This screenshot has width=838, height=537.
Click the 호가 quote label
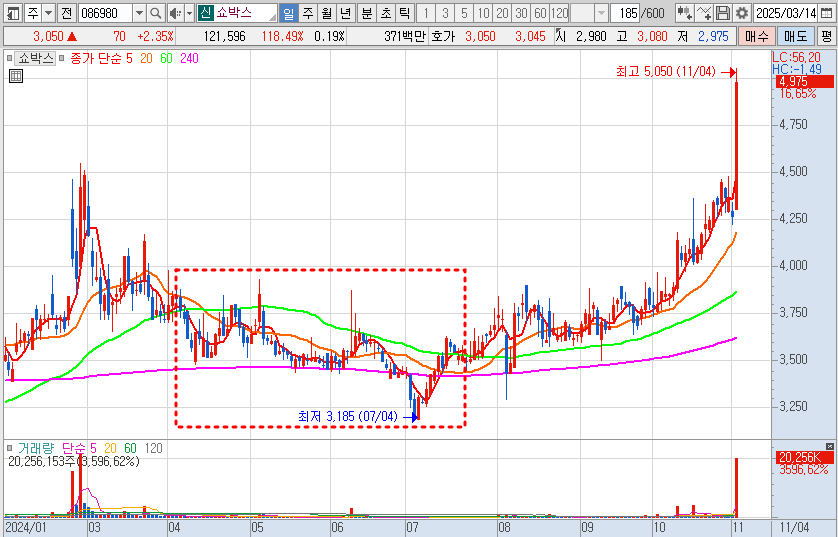tap(443, 36)
